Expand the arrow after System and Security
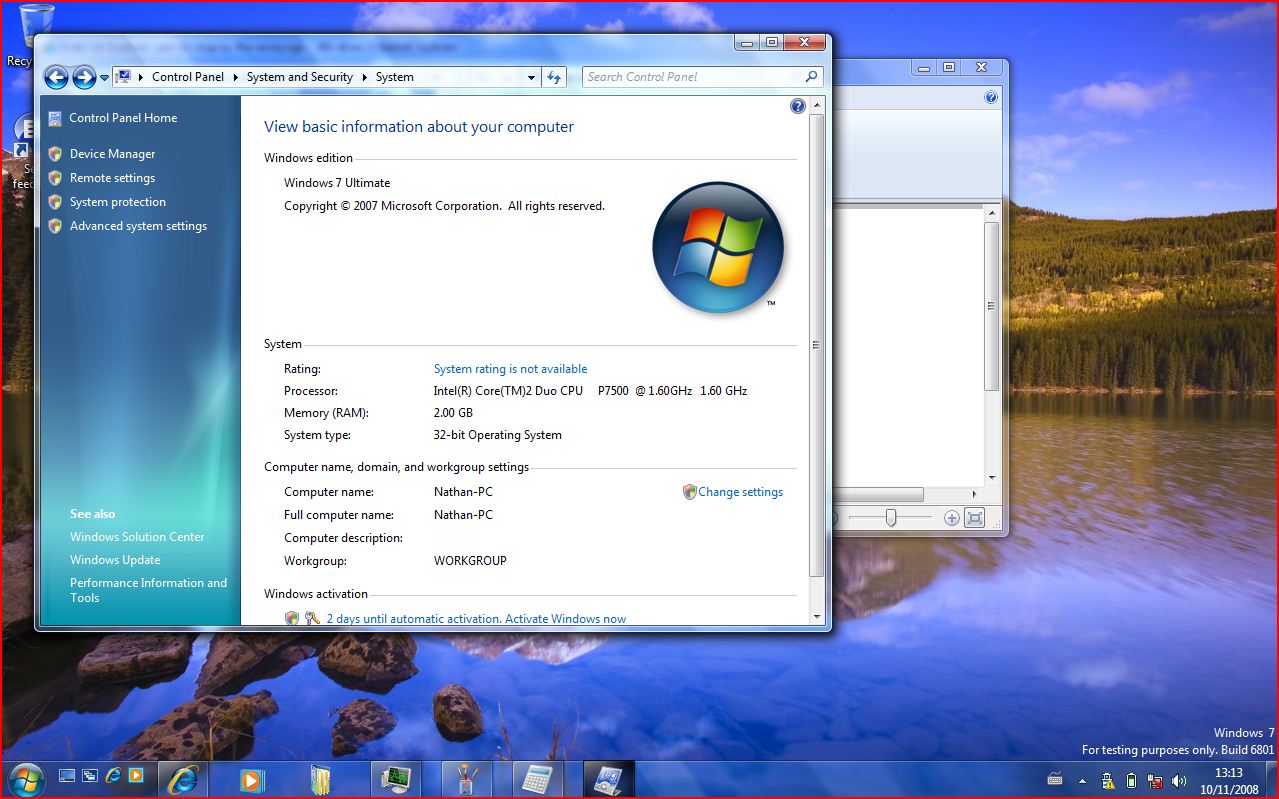This screenshot has width=1279, height=799. [365, 77]
